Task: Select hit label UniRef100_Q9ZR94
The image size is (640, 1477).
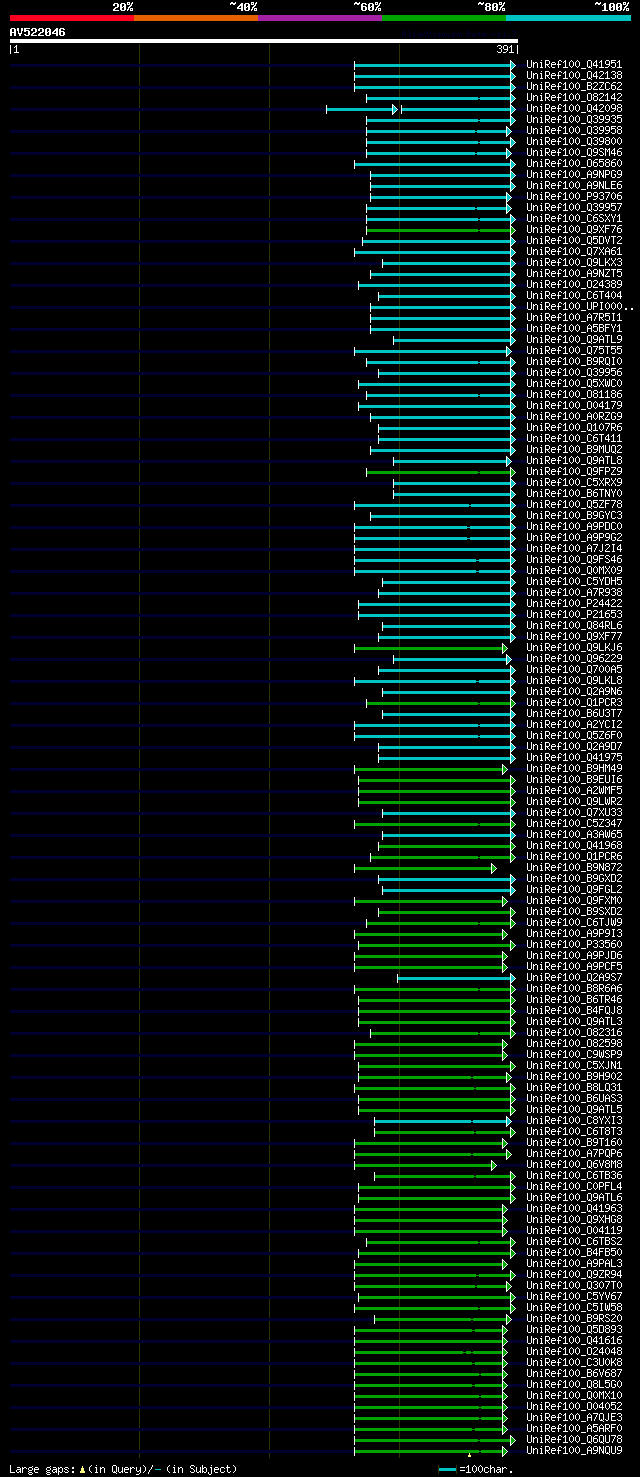Action: point(574,1274)
